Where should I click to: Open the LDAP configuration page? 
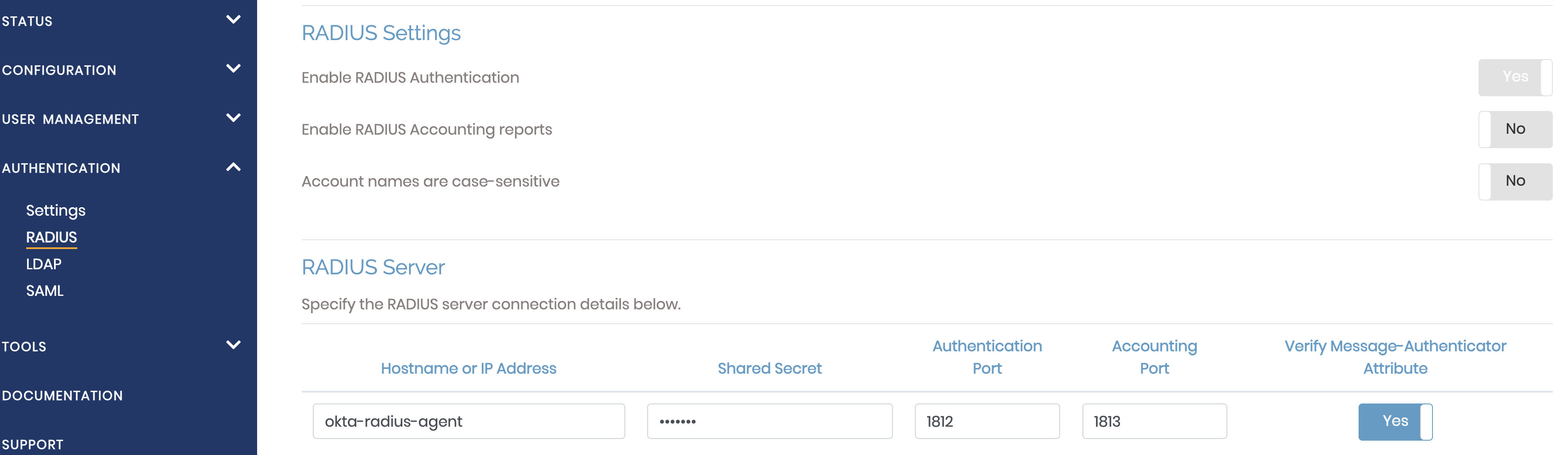[43, 263]
